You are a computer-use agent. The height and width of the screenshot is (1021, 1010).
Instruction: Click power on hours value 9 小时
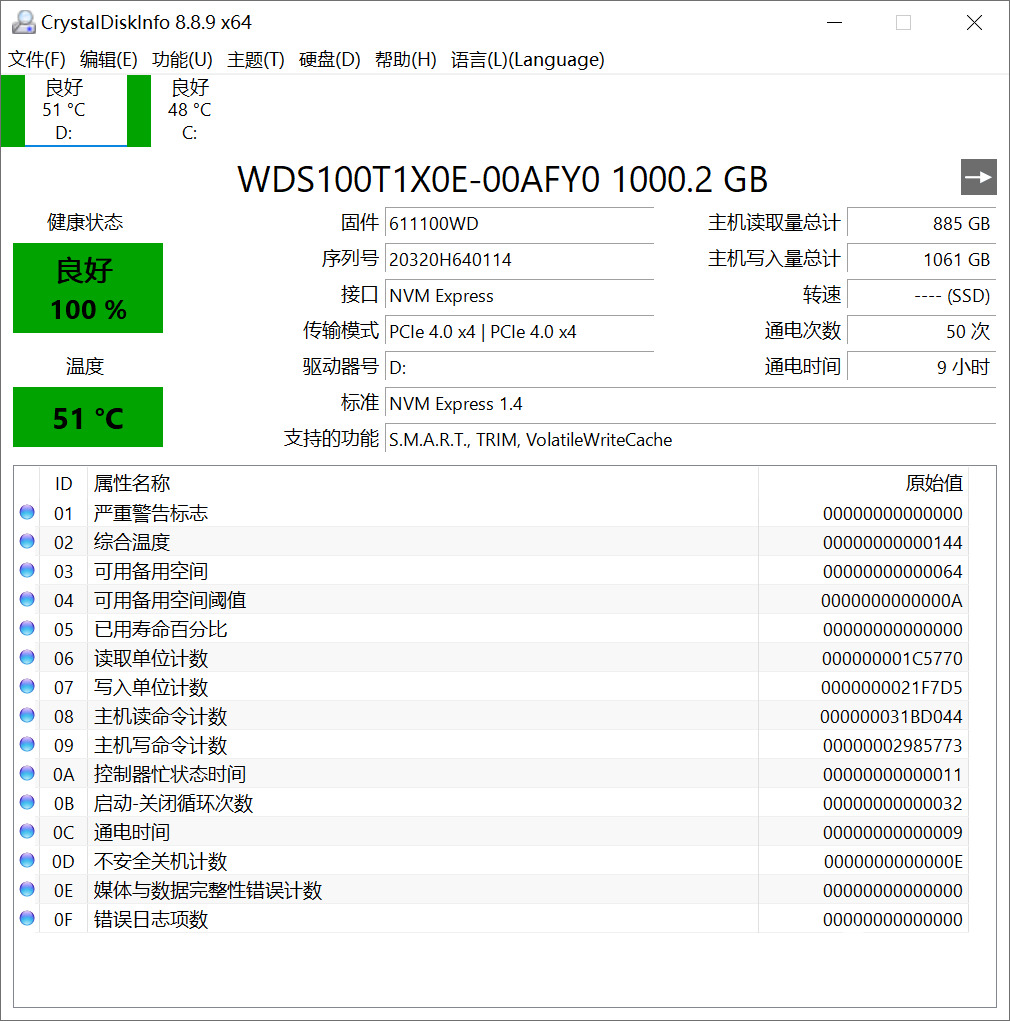[x=922, y=368]
